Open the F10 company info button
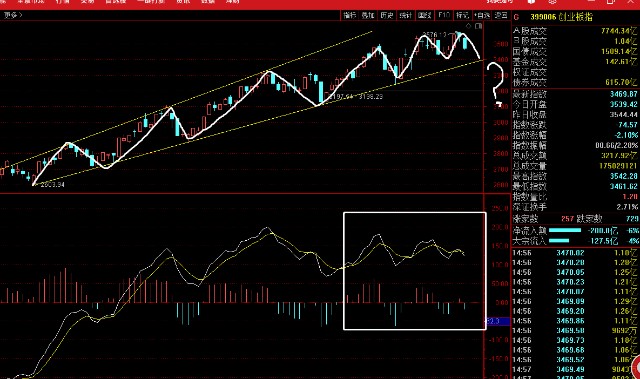The height and width of the screenshot is (379, 640). [444, 15]
